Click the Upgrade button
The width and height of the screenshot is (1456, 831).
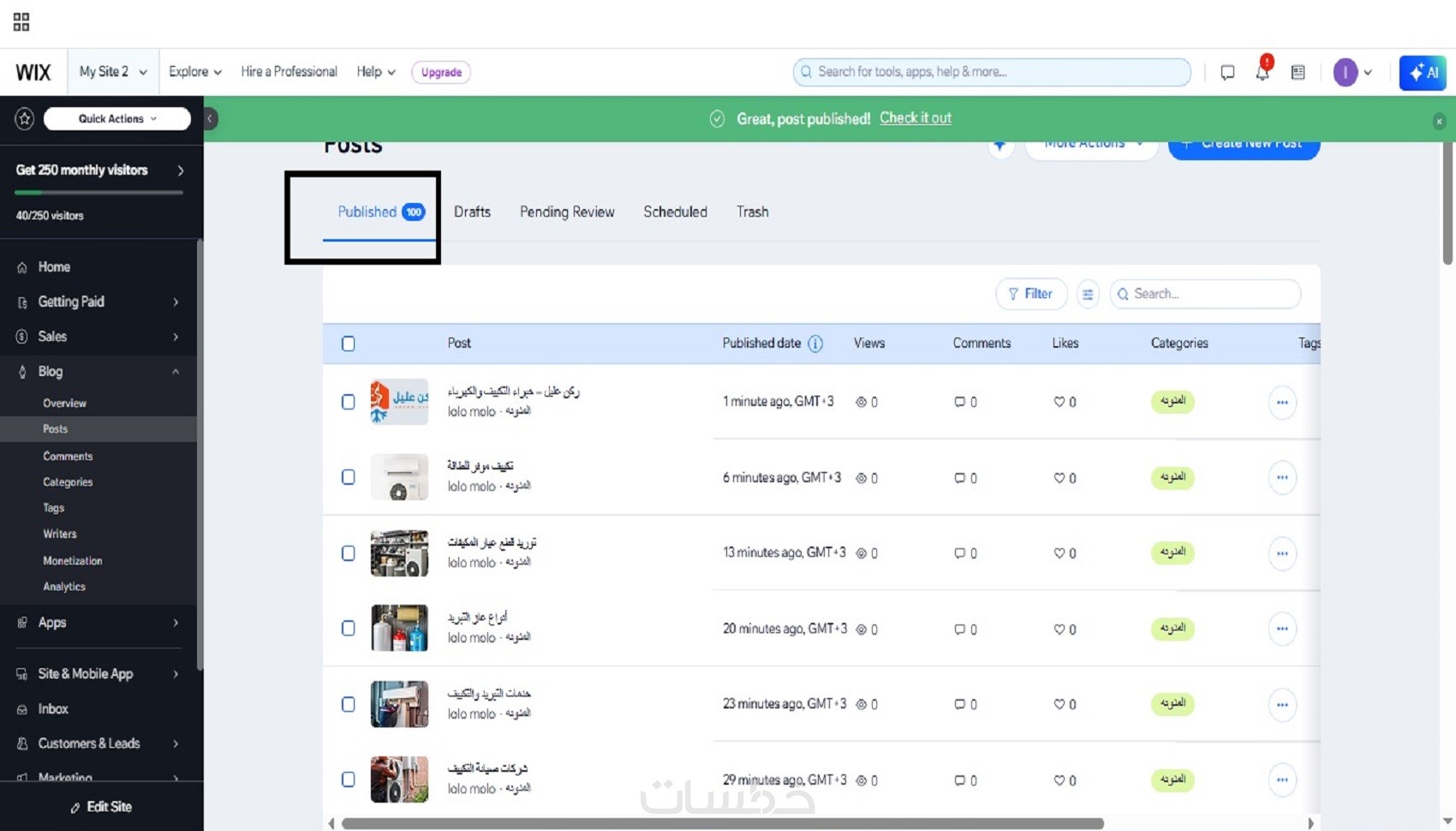coord(441,72)
